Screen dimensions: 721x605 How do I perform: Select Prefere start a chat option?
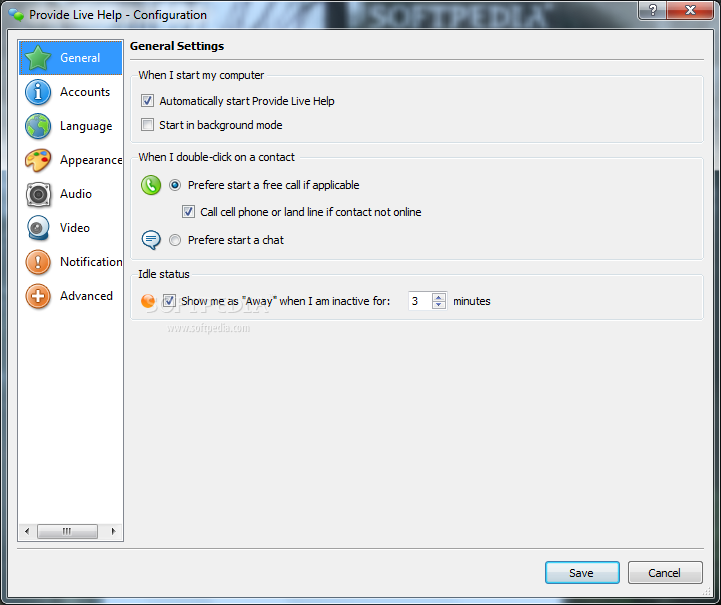[x=175, y=240]
